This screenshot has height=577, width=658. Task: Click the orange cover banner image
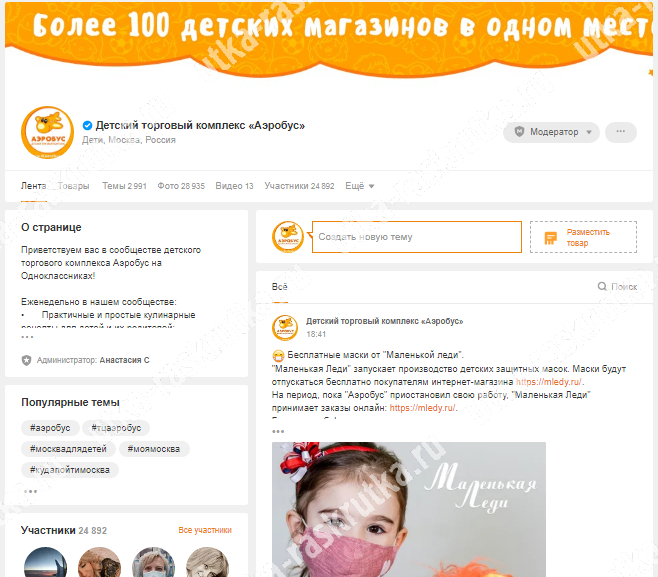[329, 39]
